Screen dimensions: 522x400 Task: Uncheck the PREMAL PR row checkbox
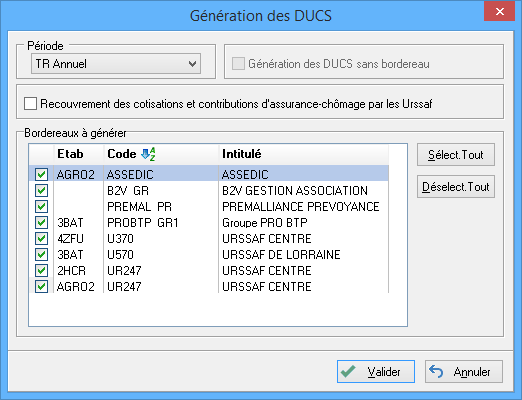[x=41, y=206]
